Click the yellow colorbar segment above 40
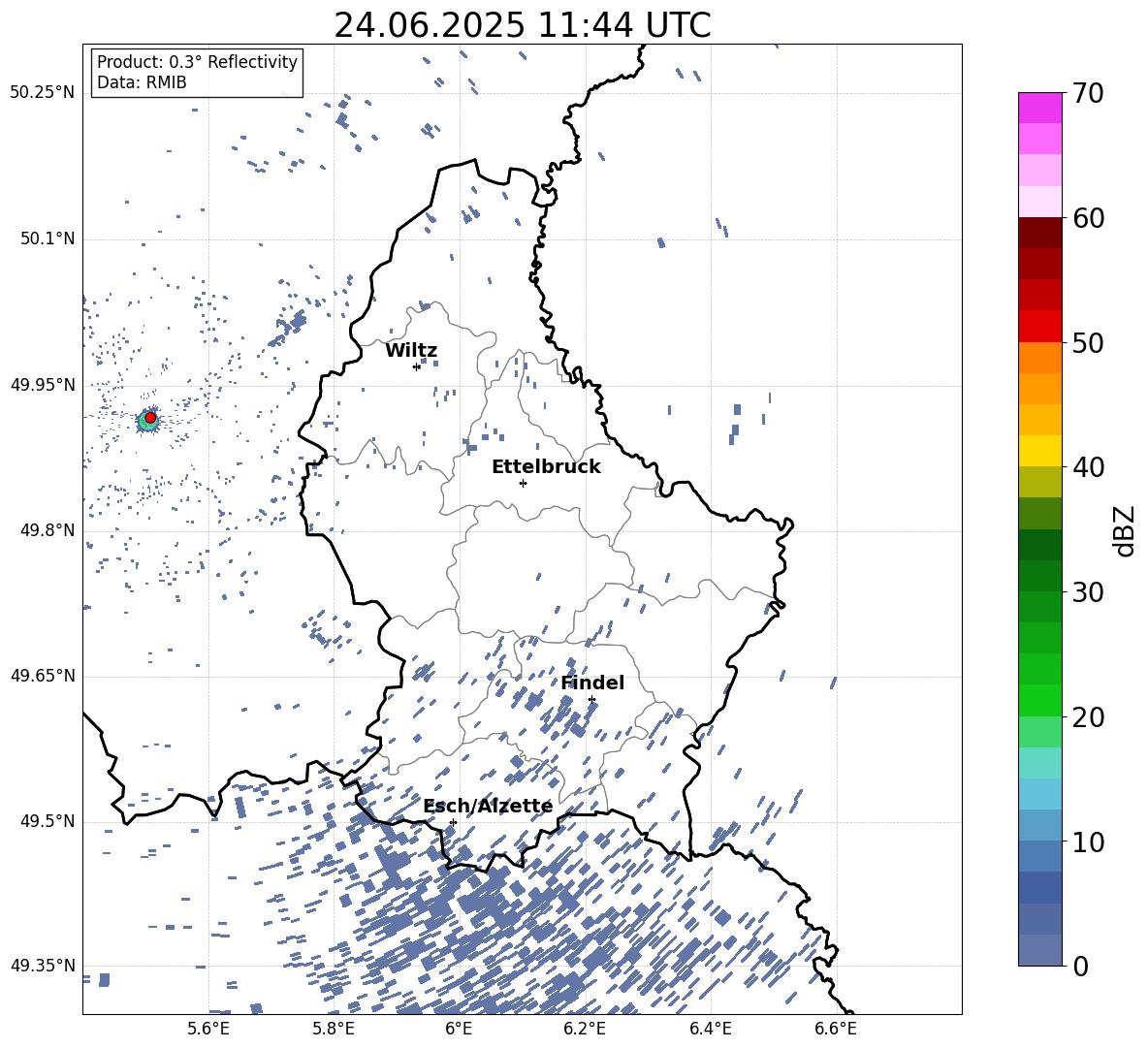The height and width of the screenshot is (1048, 1148). (1039, 451)
